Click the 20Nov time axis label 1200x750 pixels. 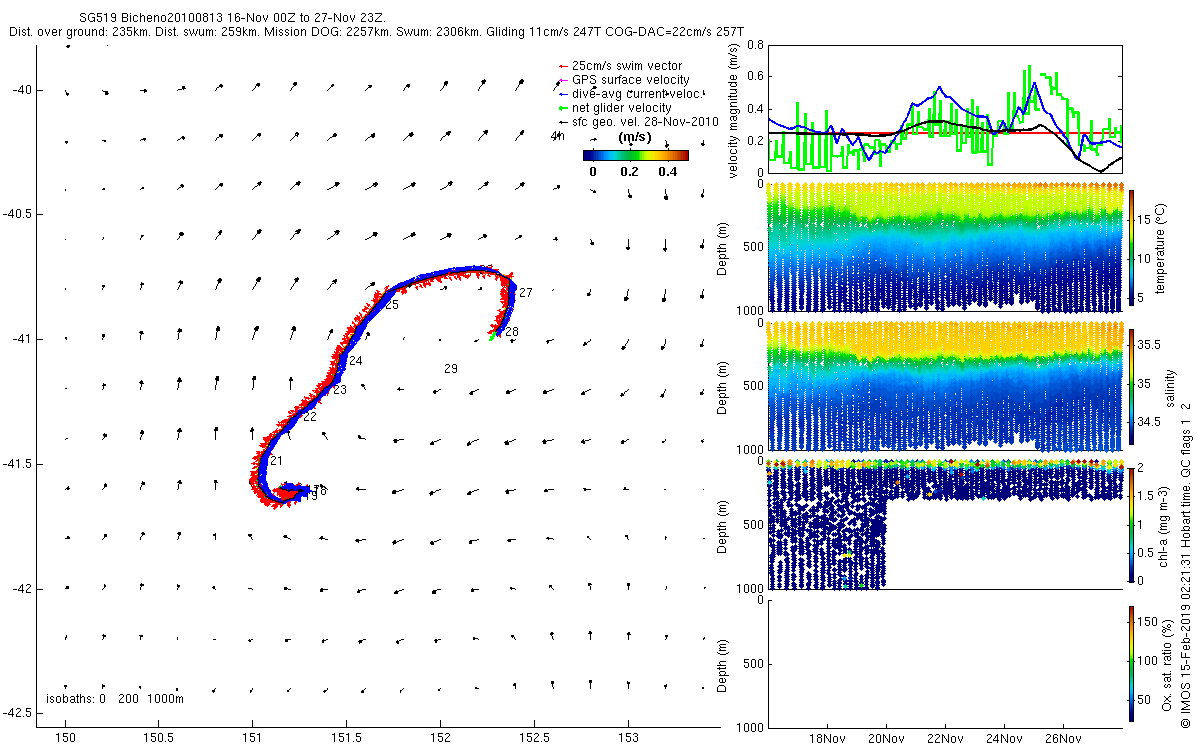click(886, 739)
